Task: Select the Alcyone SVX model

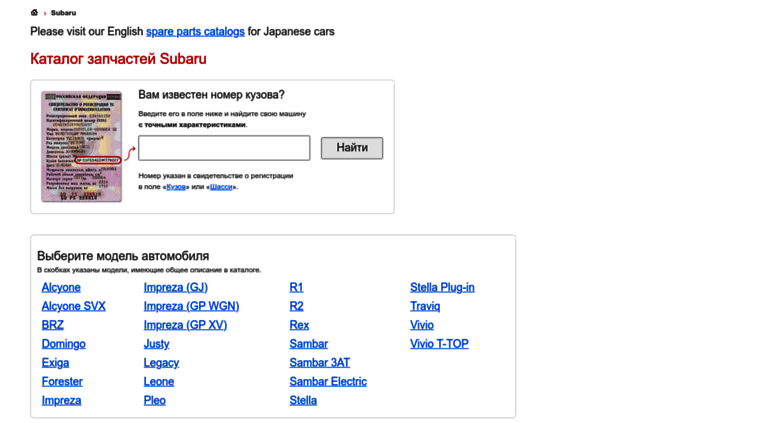Action: point(73,306)
